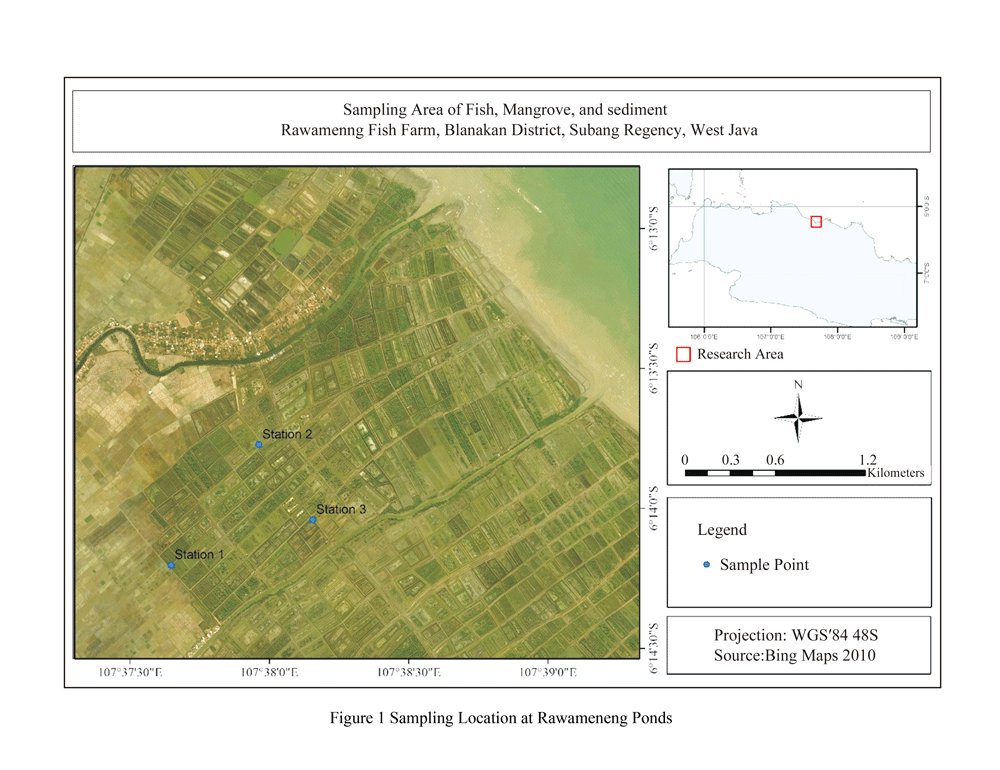Viewport: 1000px width, 770px height.
Task: Select the "Station 2" map label
Action: (x=288, y=434)
